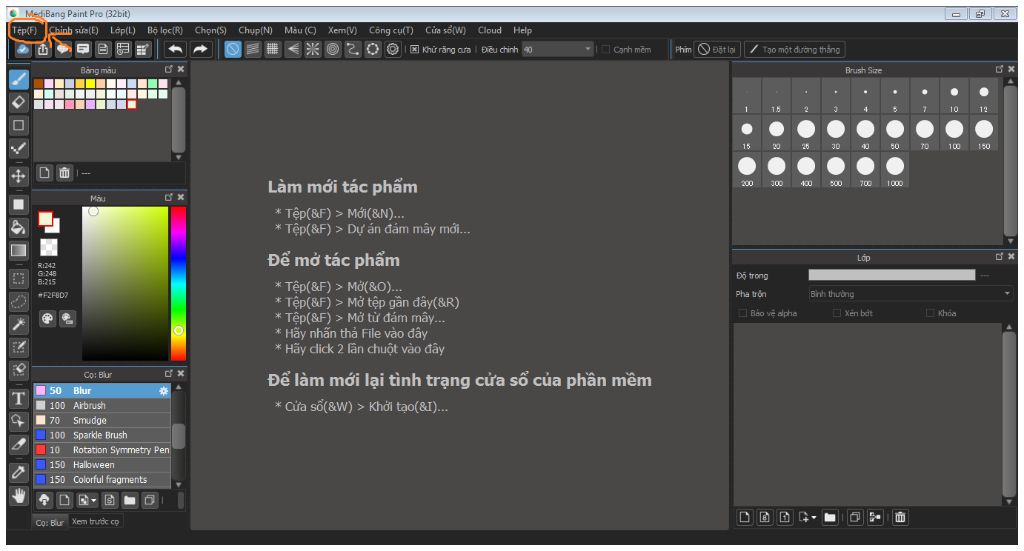Pick the yellow swatch in Bảng màu
This screenshot has width=1024, height=551.
pos(90,84)
